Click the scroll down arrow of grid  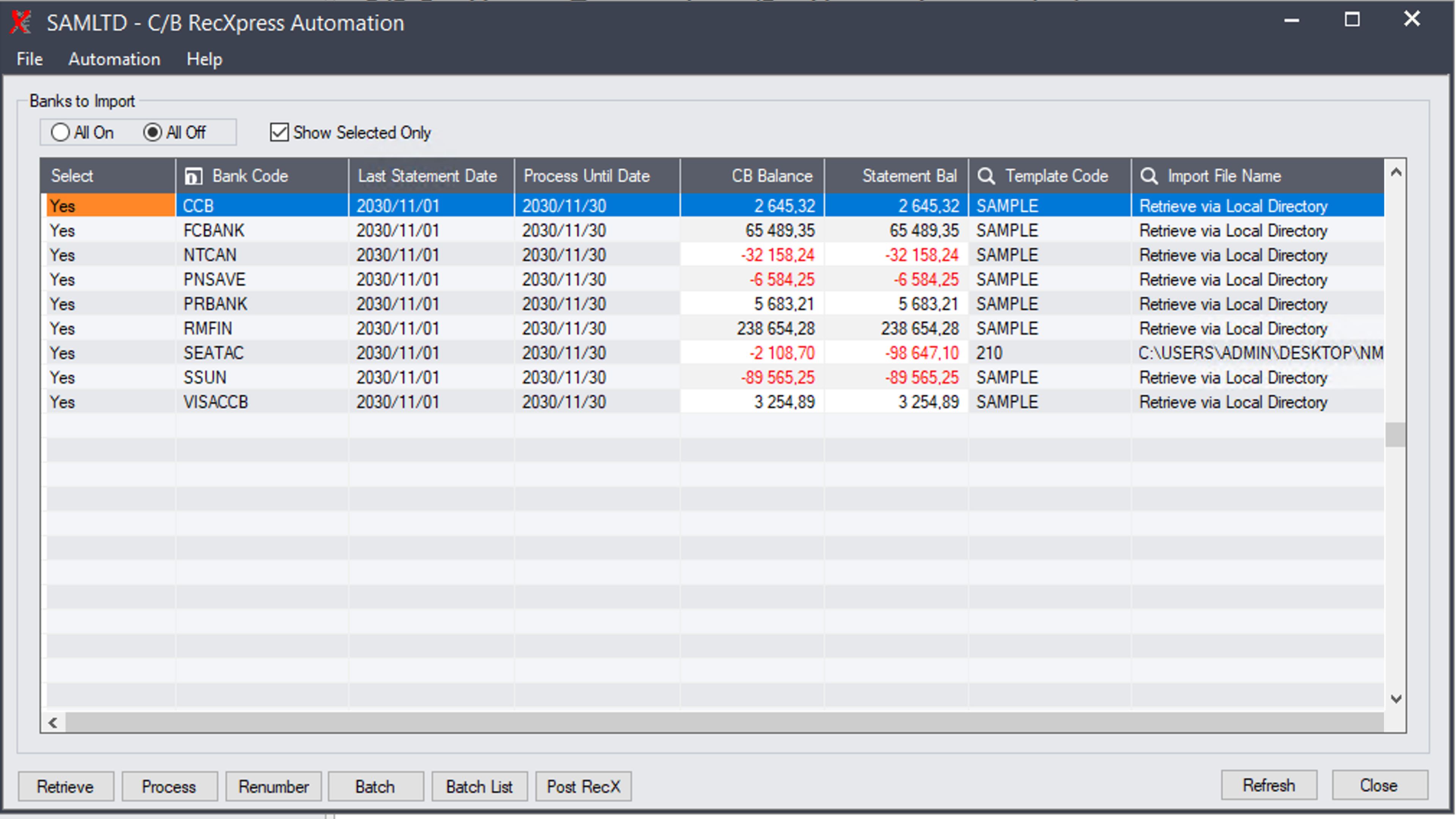[1395, 699]
